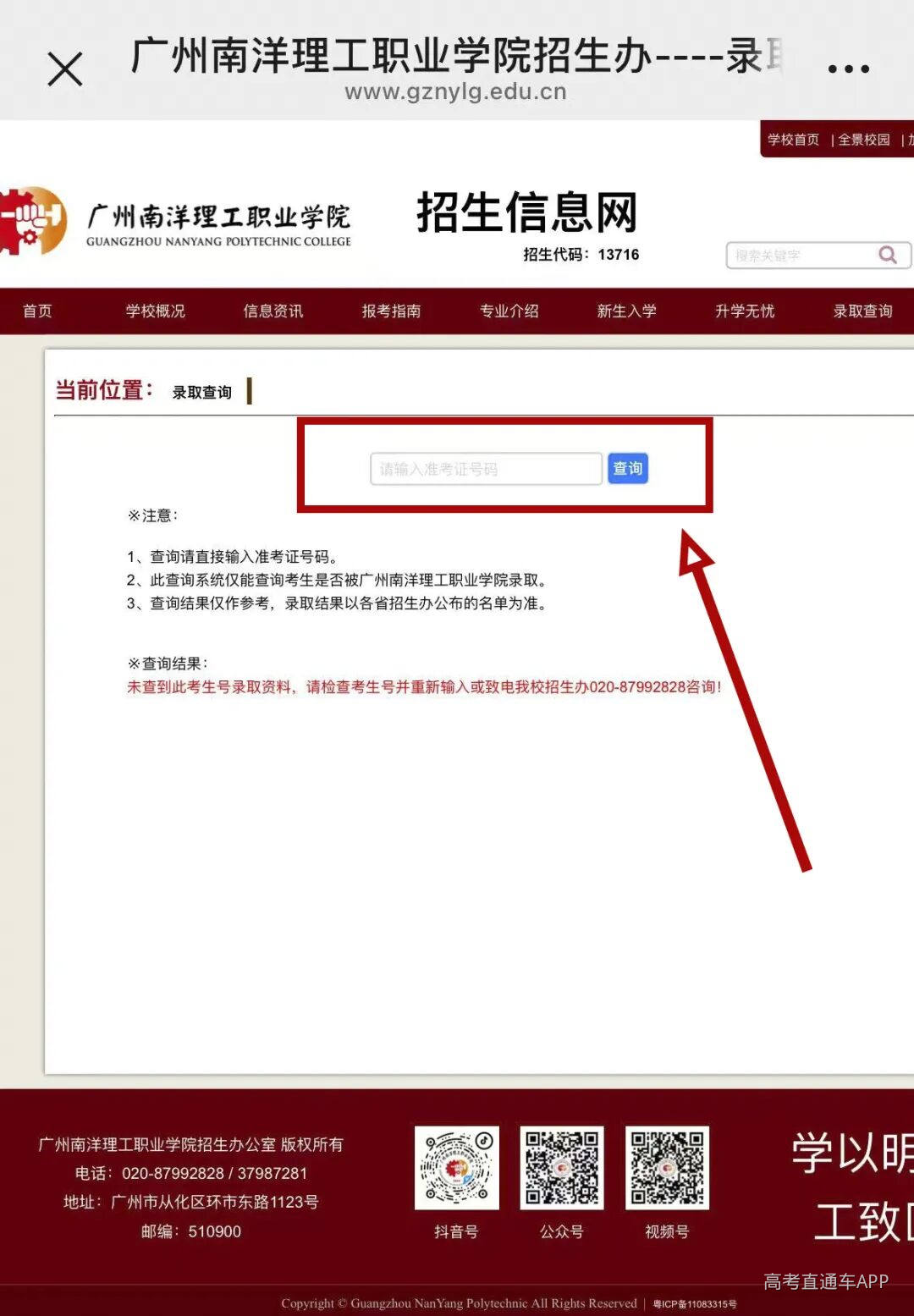Select 专业介绍 in the navigation
The width and height of the screenshot is (914, 1316).
509,311
